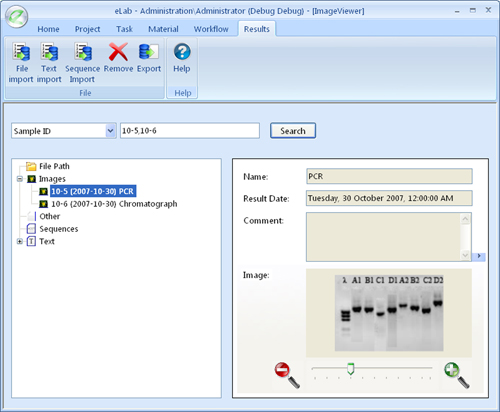The width and height of the screenshot is (500, 412).
Task: Zoom out with red minus magnifier
Action: 287,375
